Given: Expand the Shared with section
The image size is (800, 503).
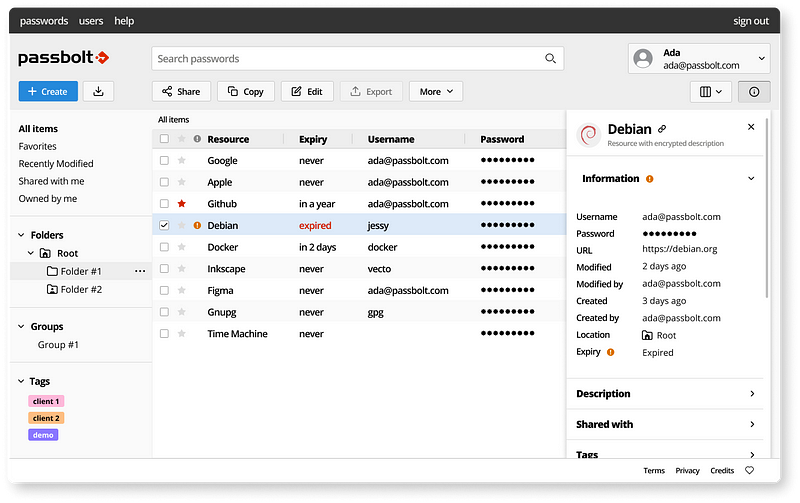Looking at the screenshot, I should coord(665,424).
